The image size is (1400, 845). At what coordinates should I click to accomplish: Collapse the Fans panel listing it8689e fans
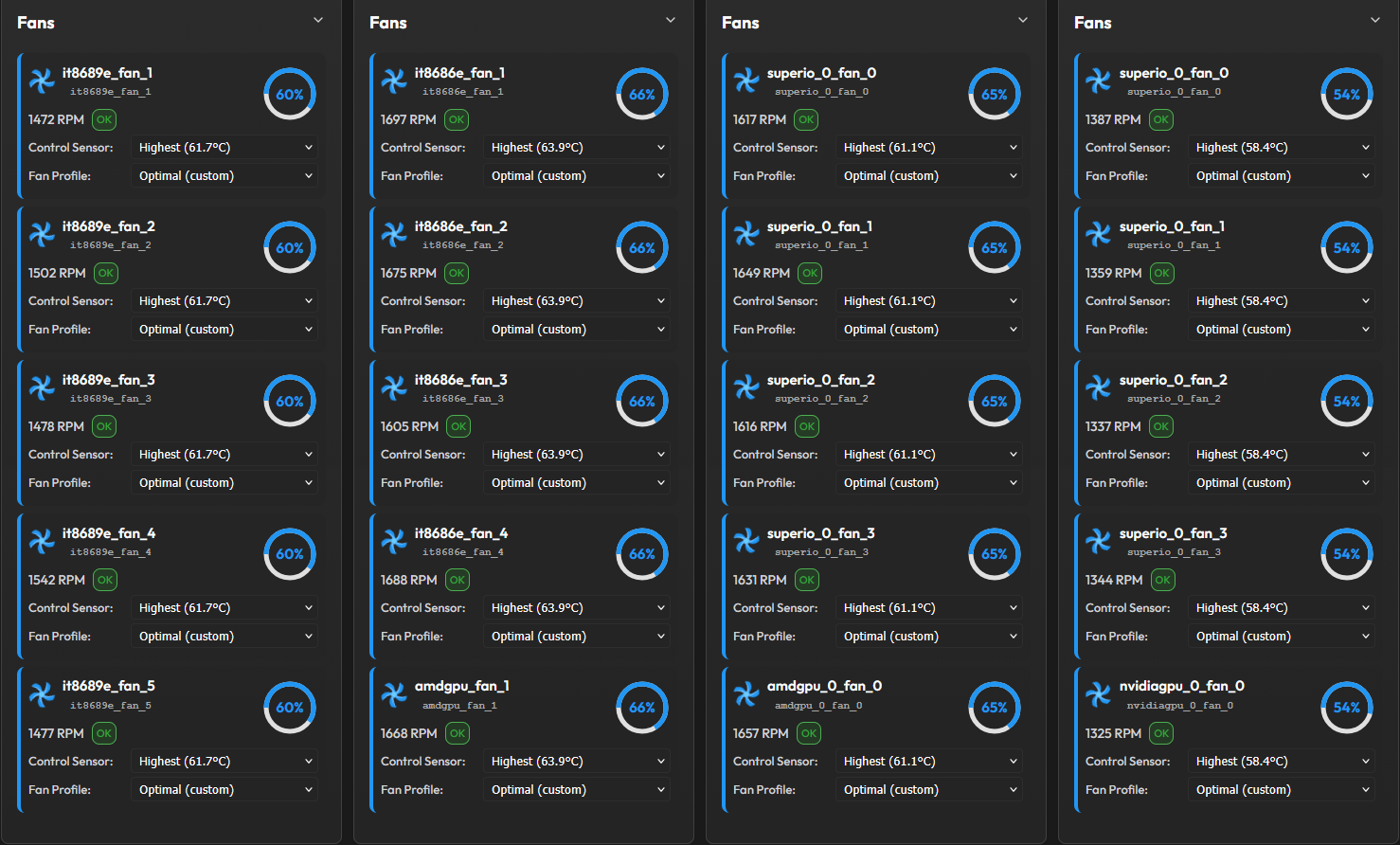(318, 20)
